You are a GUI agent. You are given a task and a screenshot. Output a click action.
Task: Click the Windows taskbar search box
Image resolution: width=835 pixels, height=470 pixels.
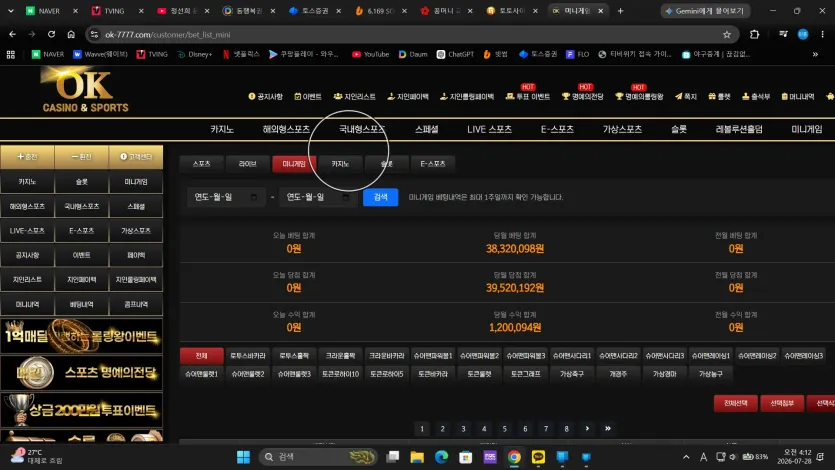318,457
